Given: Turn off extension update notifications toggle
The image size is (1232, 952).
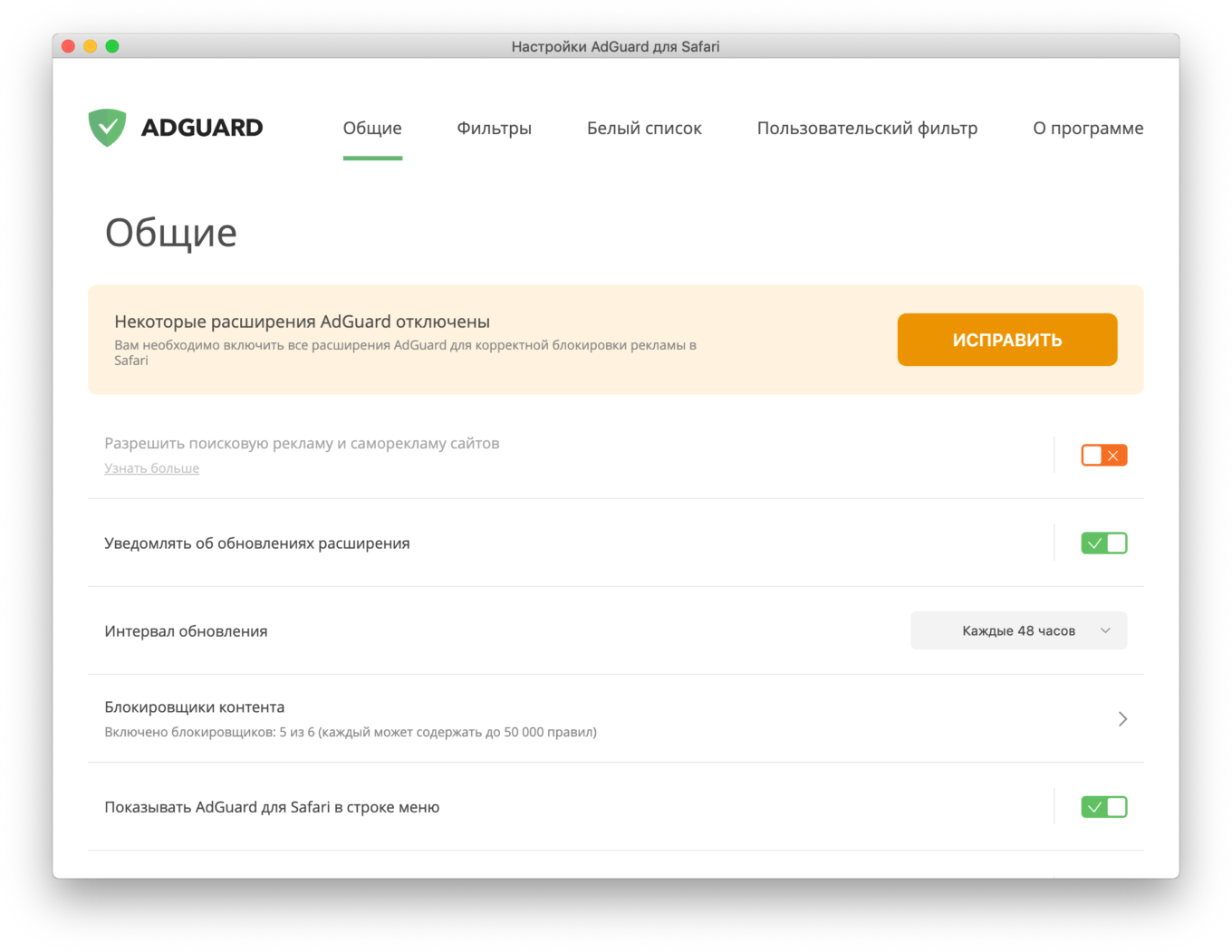Looking at the screenshot, I should pyautogui.click(x=1103, y=543).
